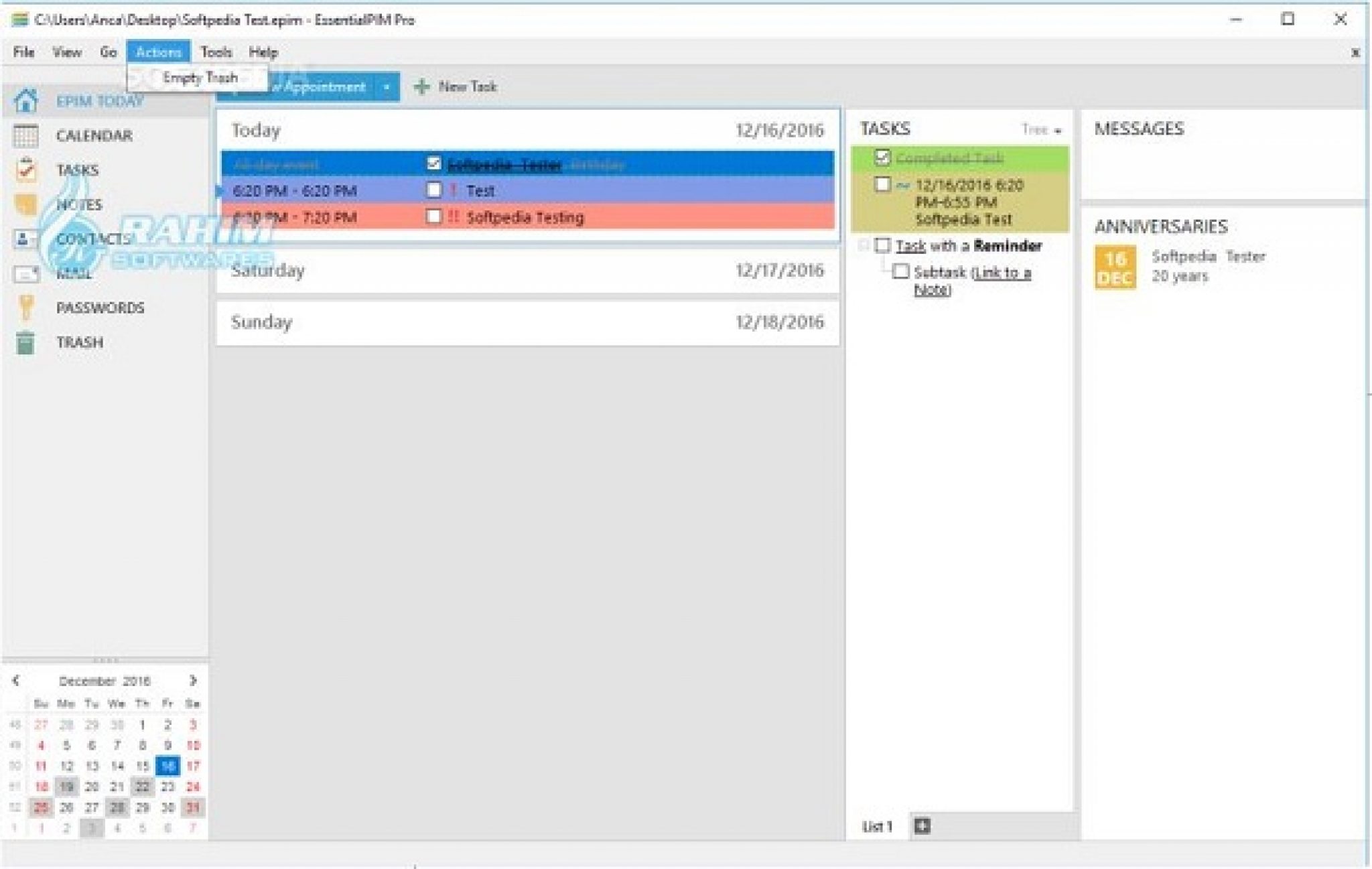Open the Tasks clipboard icon
Image resolution: width=1372 pixels, height=869 pixels.
tap(26, 170)
